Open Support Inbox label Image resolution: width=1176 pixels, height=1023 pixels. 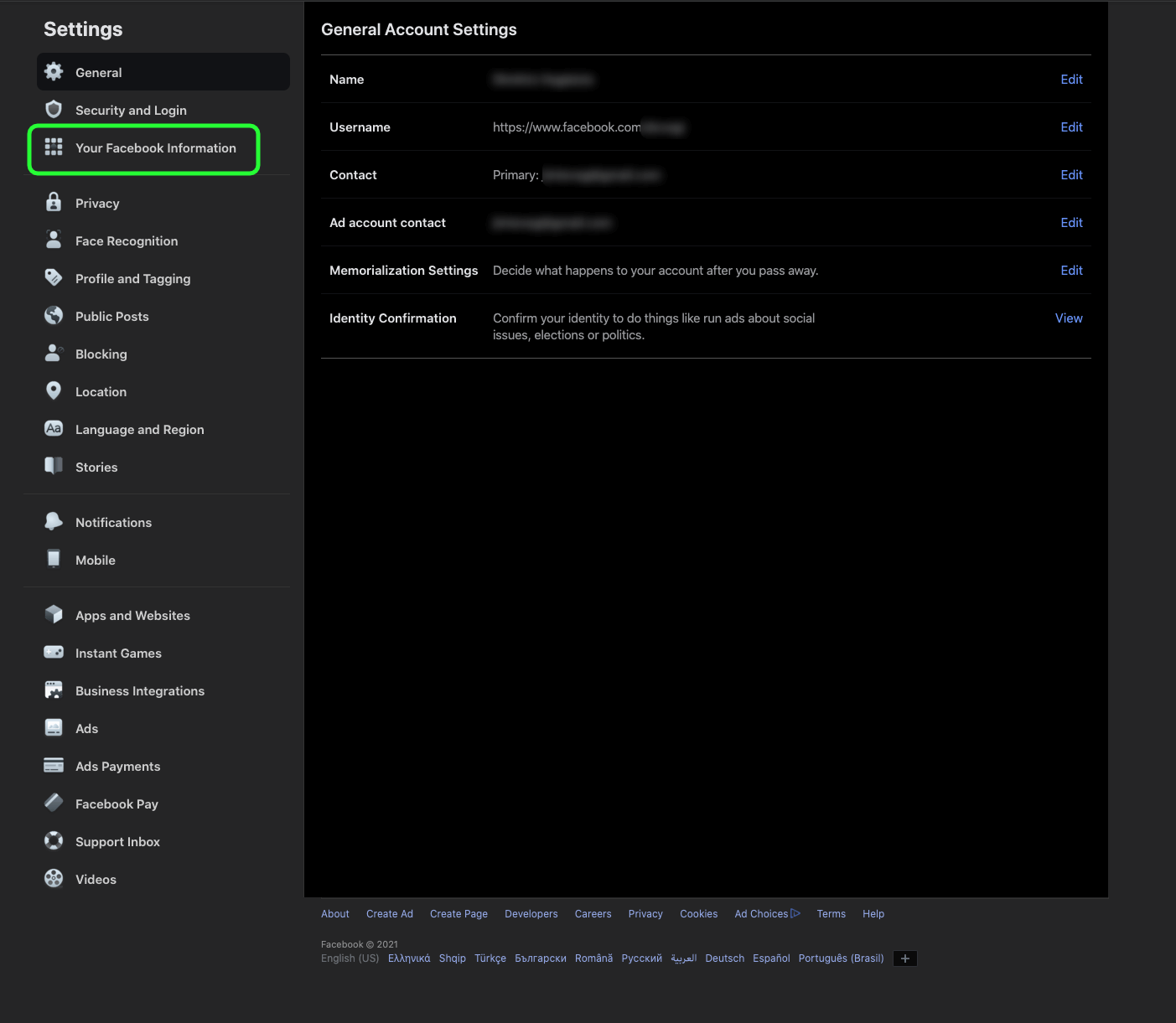tap(118, 842)
